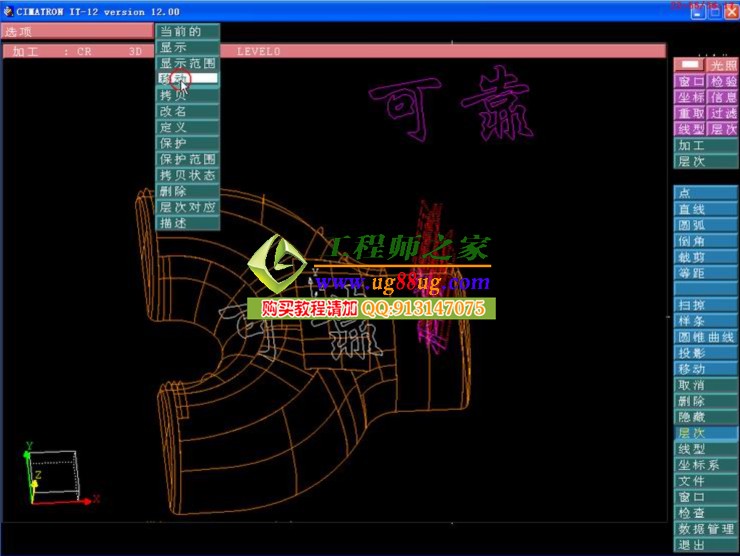Screen dimensions: 740x556
Task: Choose 删除 in the dropdown menu list
Action: 187,191
